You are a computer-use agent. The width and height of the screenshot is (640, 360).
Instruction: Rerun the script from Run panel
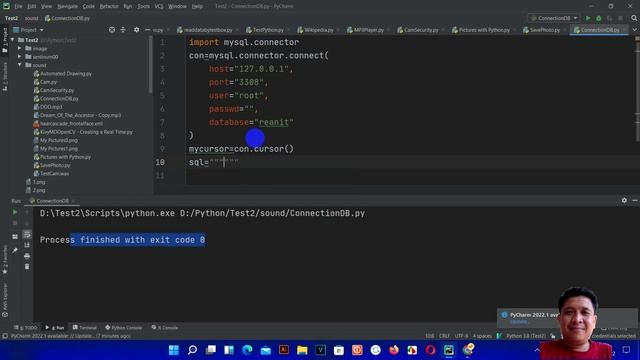pos(15,212)
